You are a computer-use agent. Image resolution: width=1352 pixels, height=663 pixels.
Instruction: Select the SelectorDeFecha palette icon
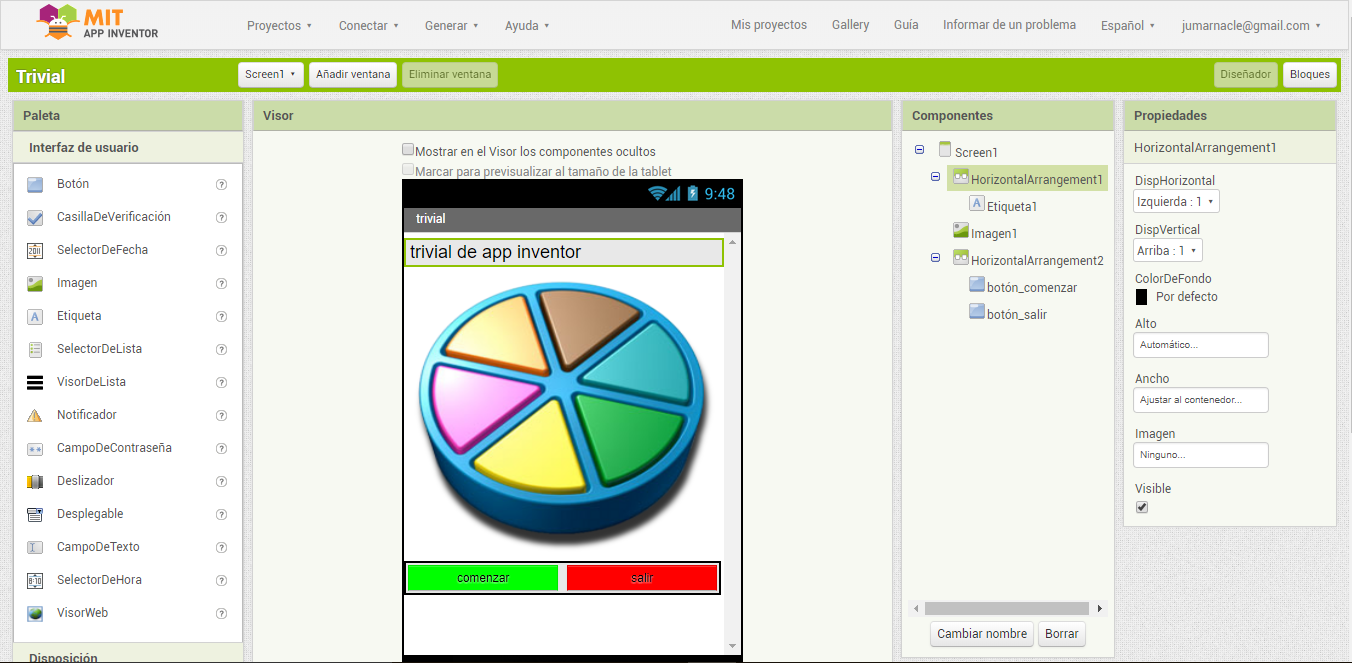[x=35, y=250]
